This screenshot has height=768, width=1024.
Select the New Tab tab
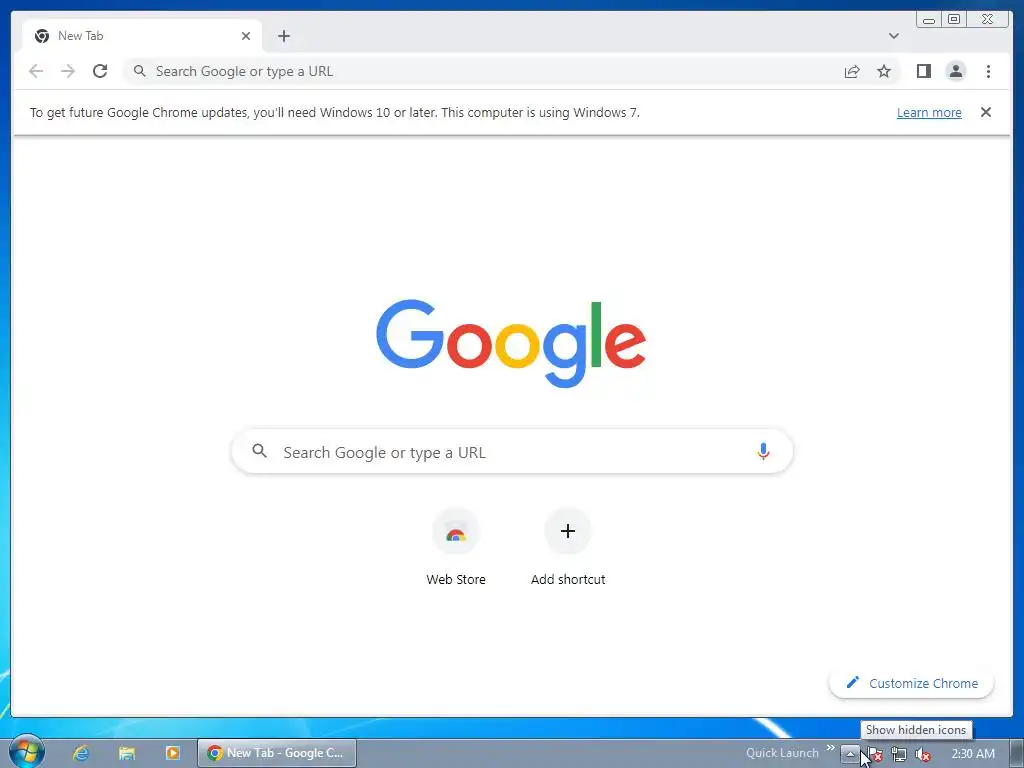point(142,36)
